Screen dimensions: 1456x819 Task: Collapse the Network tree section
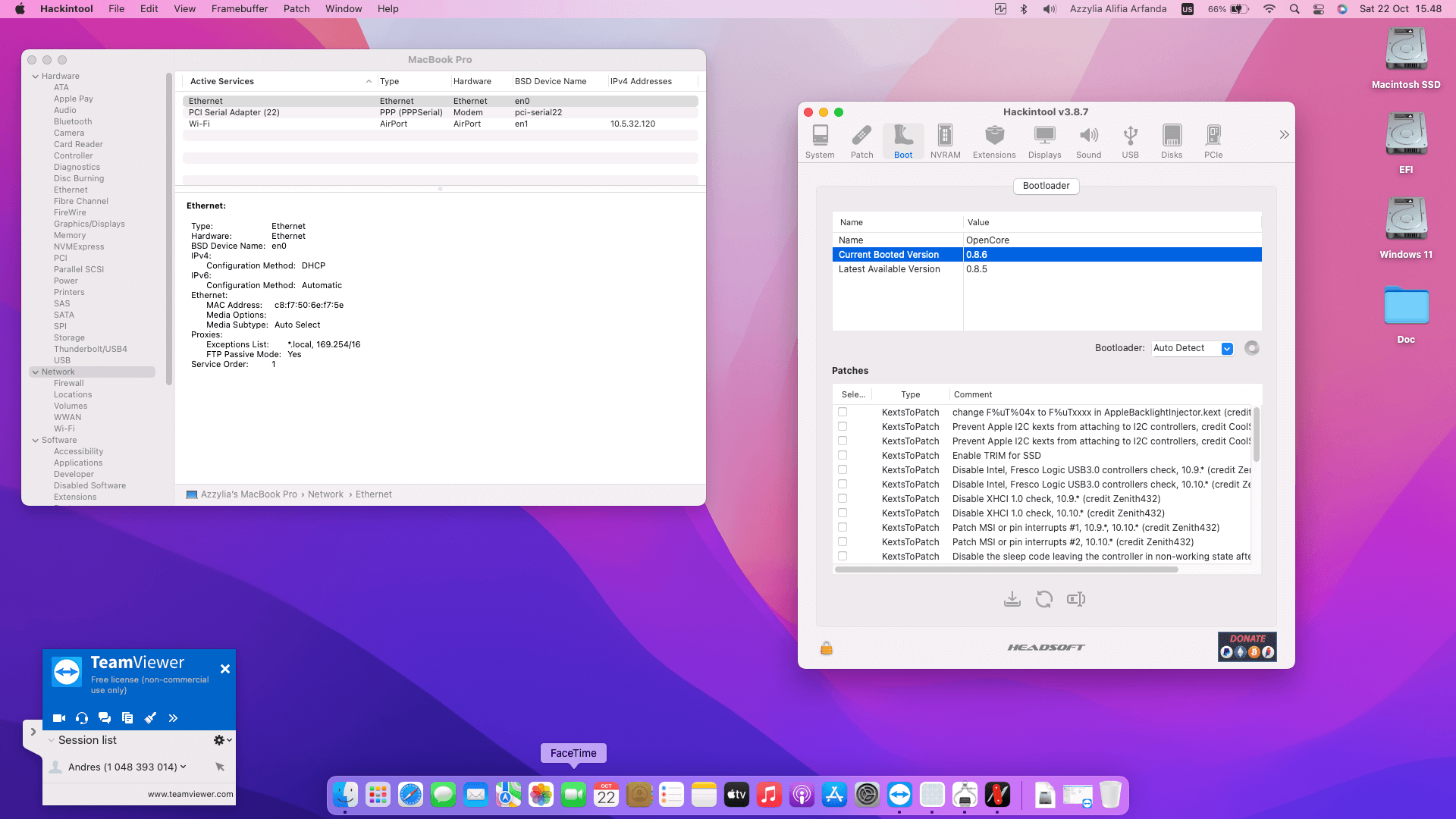[x=35, y=372]
